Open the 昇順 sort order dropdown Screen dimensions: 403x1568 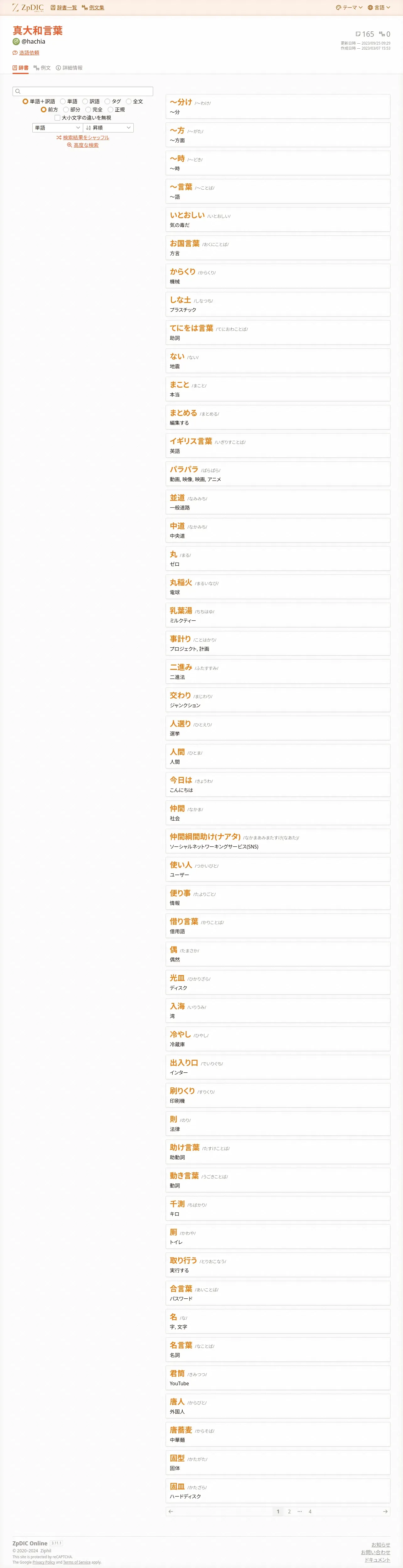pos(108,128)
